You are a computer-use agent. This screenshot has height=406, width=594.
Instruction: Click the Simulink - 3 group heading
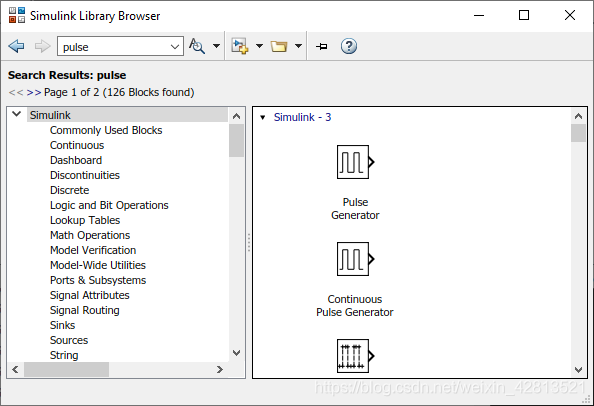tap(302, 117)
